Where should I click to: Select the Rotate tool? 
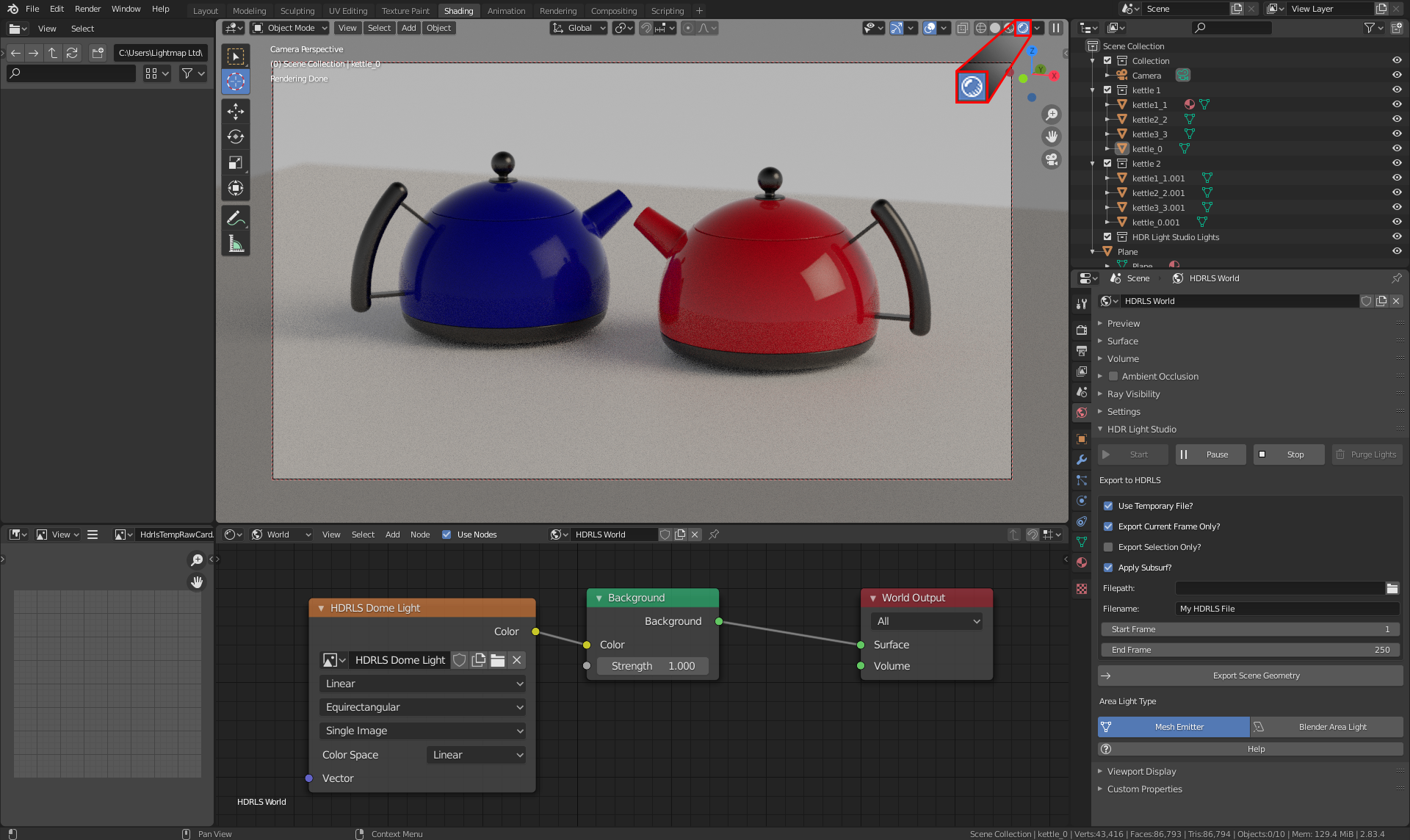pos(236,137)
